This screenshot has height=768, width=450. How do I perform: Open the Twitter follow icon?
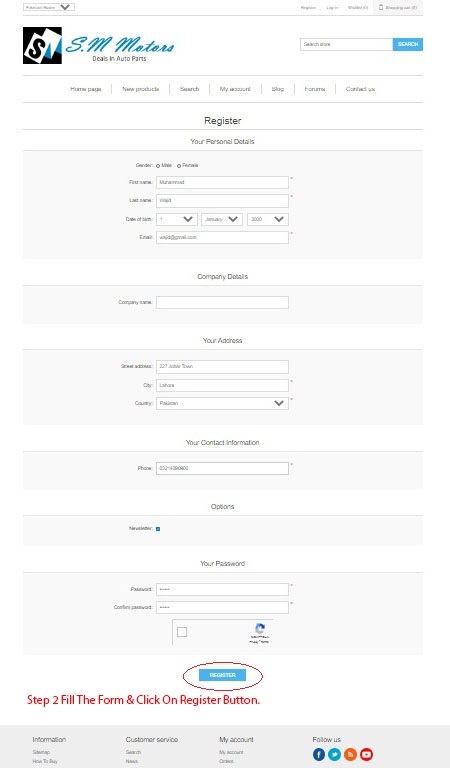pyautogui.click(x=334, y=754)
